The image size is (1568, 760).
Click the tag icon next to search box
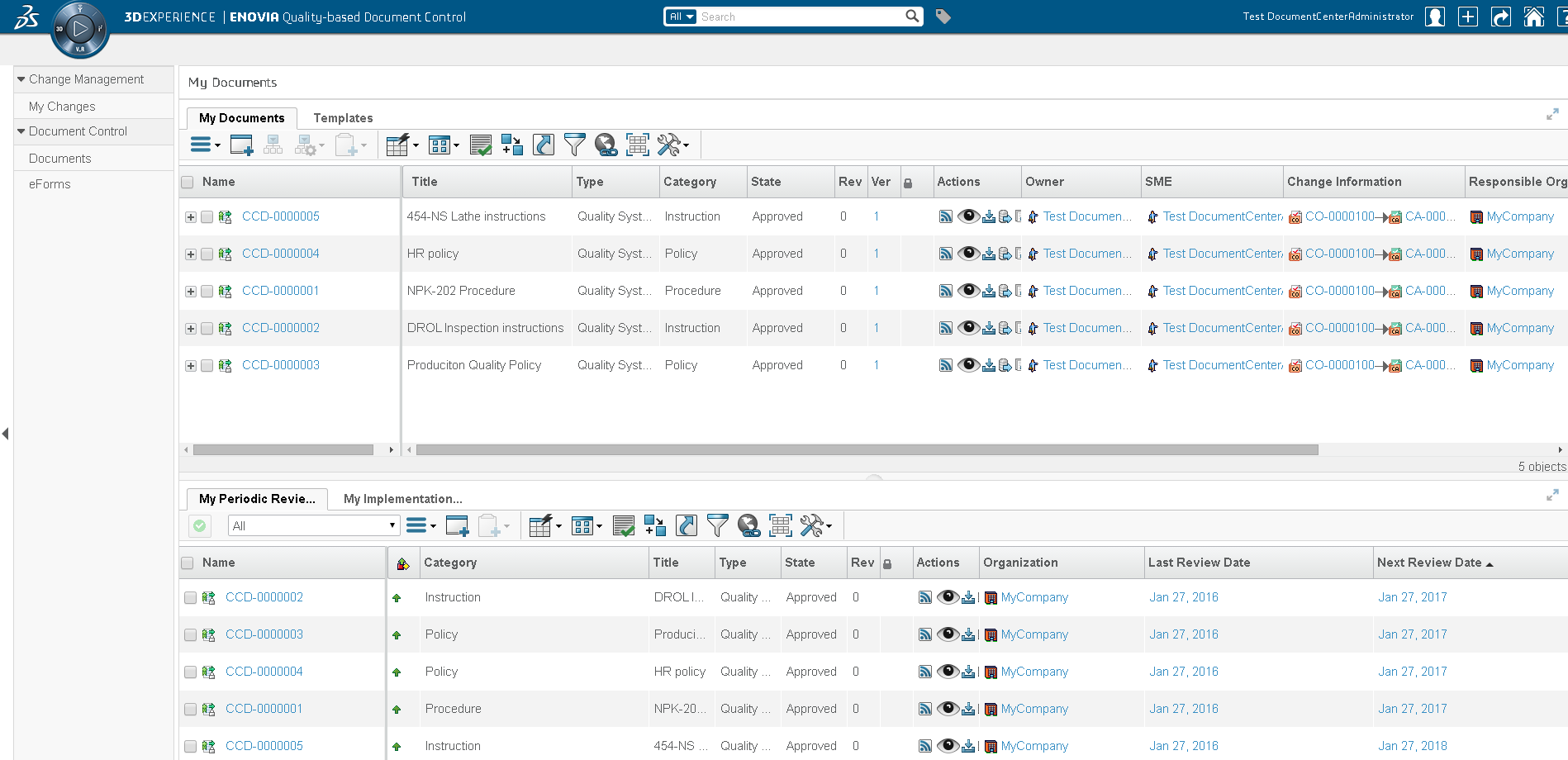943,17
